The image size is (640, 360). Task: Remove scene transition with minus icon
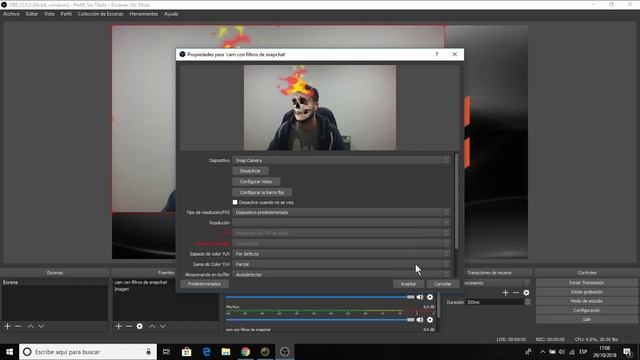click(516, 293)
